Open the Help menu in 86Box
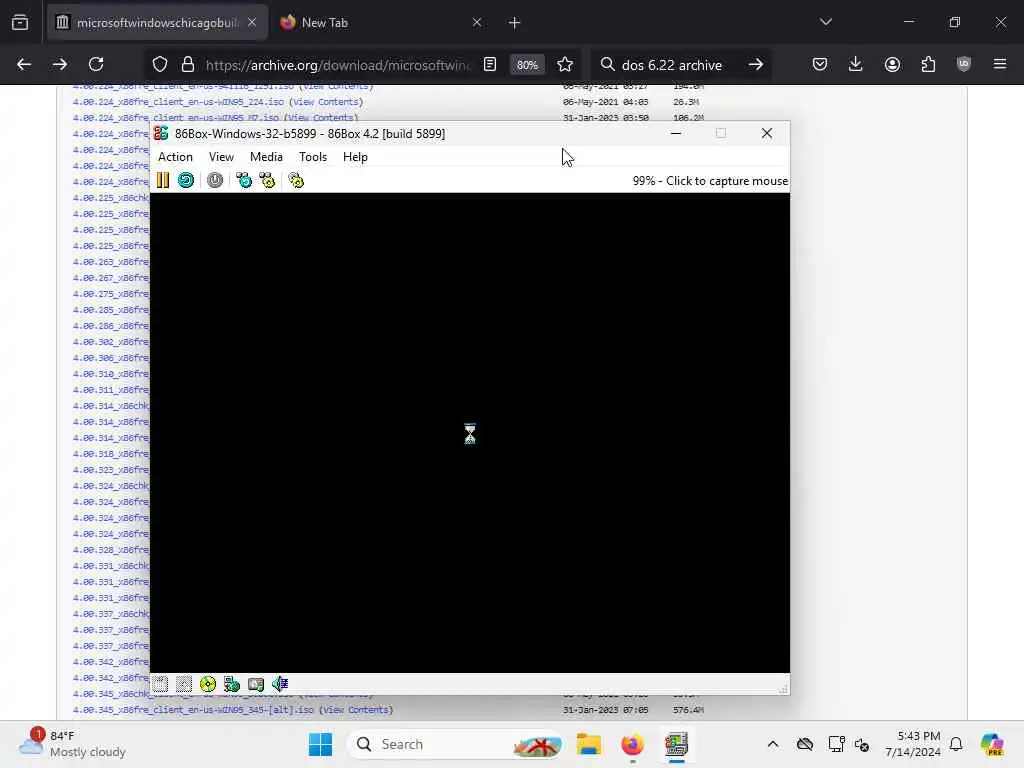 (355, 157)
